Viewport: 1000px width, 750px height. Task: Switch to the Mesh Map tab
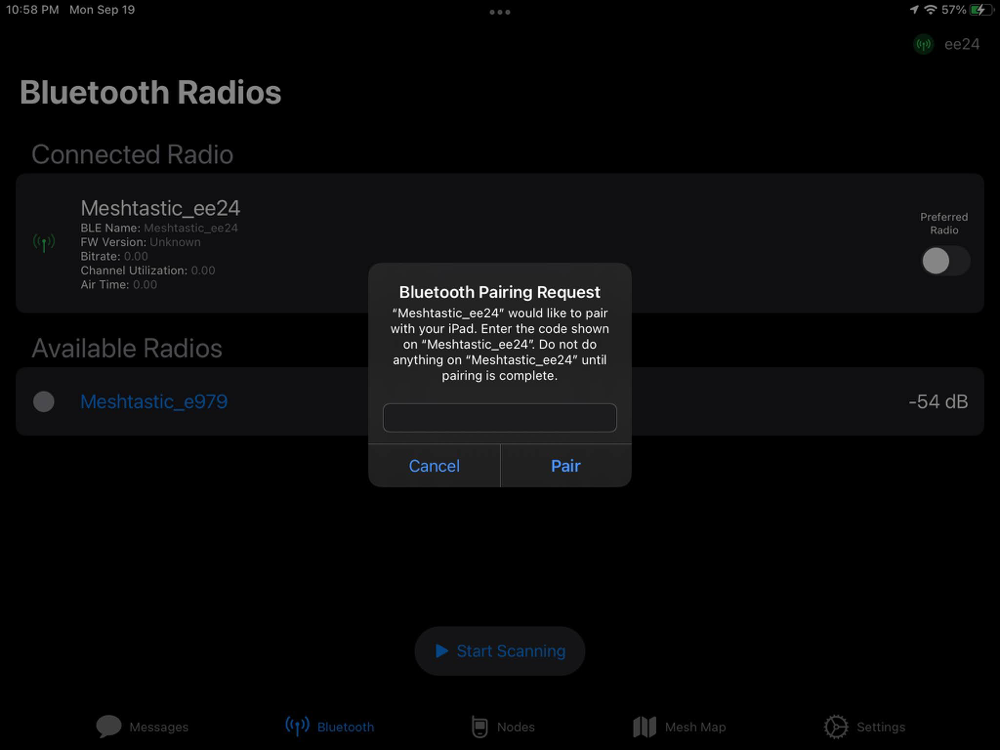point(679,726)
